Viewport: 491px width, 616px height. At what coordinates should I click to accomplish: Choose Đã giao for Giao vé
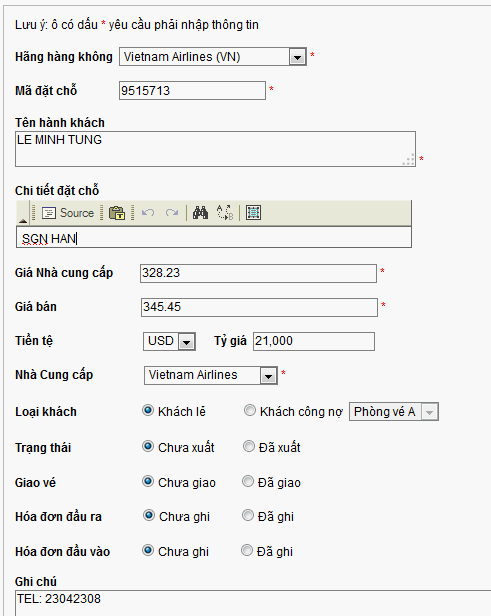248,481
